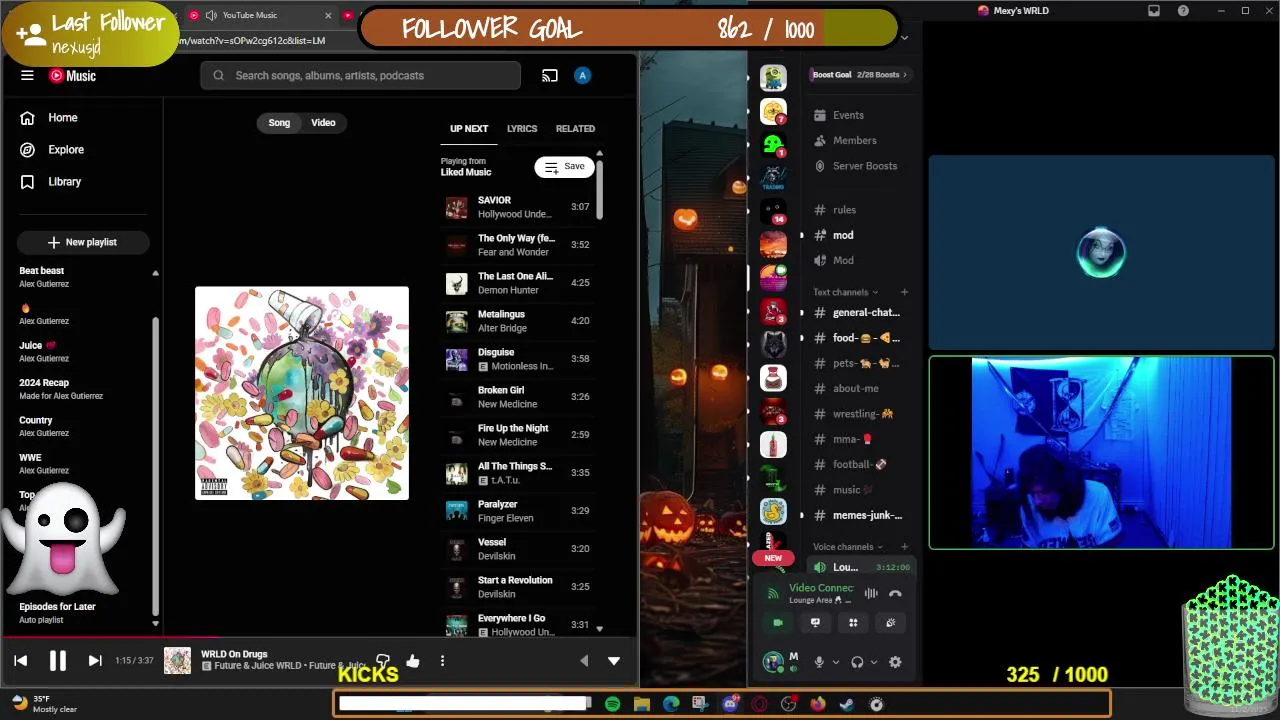
Task: Click the Up Next queue scrollbar
Action: coord(599,190)
